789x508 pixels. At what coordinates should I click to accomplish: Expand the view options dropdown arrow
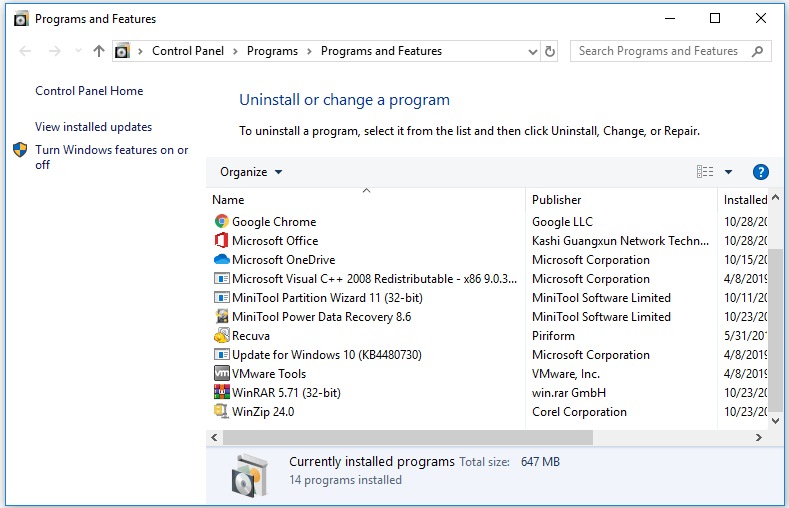728,172
